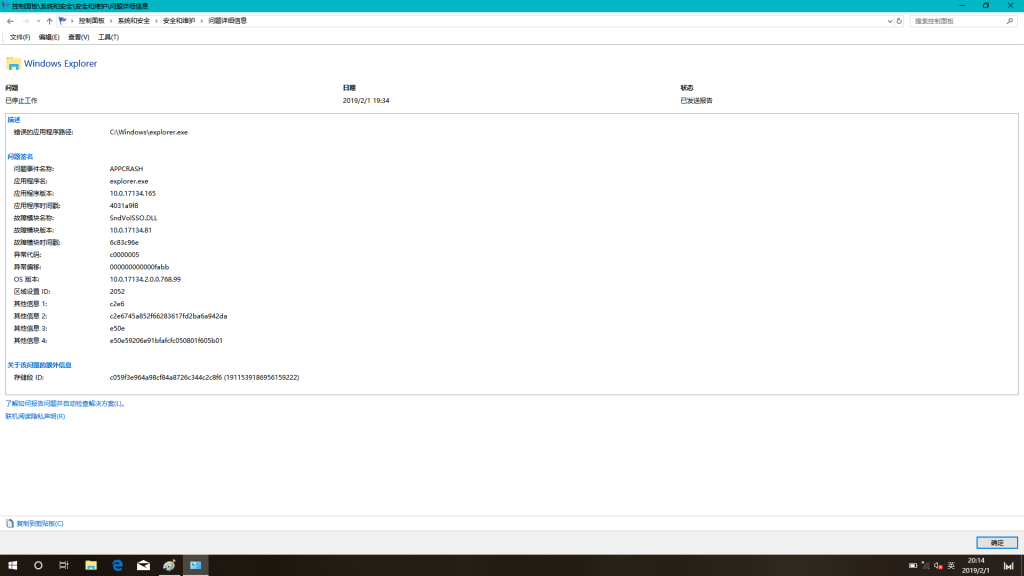Go up one level with the up arrow
1024x576 pixels.
(x=50, y=21)
